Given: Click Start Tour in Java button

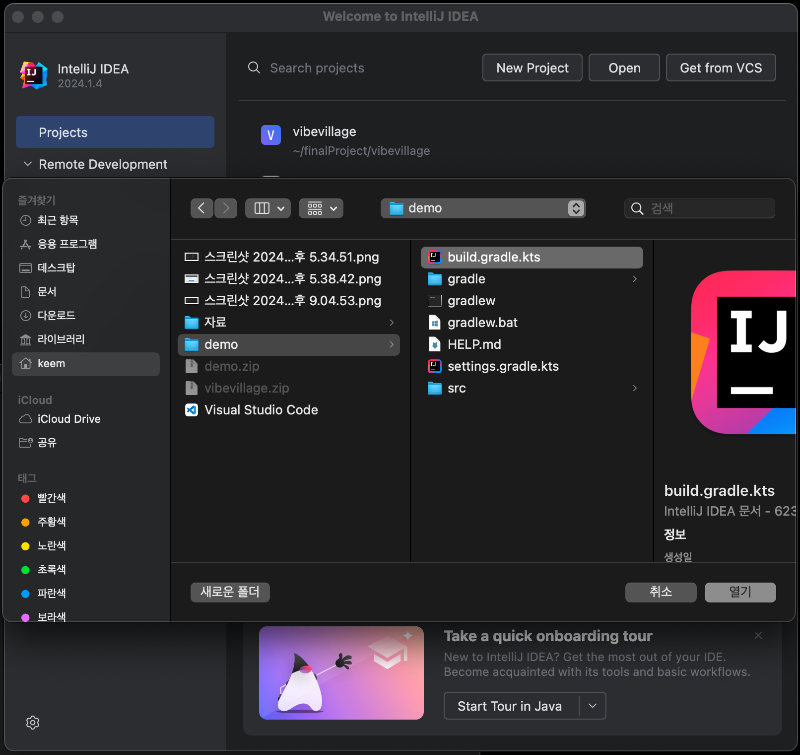Looking at the screenshot, I should click(x=512, y=706).
